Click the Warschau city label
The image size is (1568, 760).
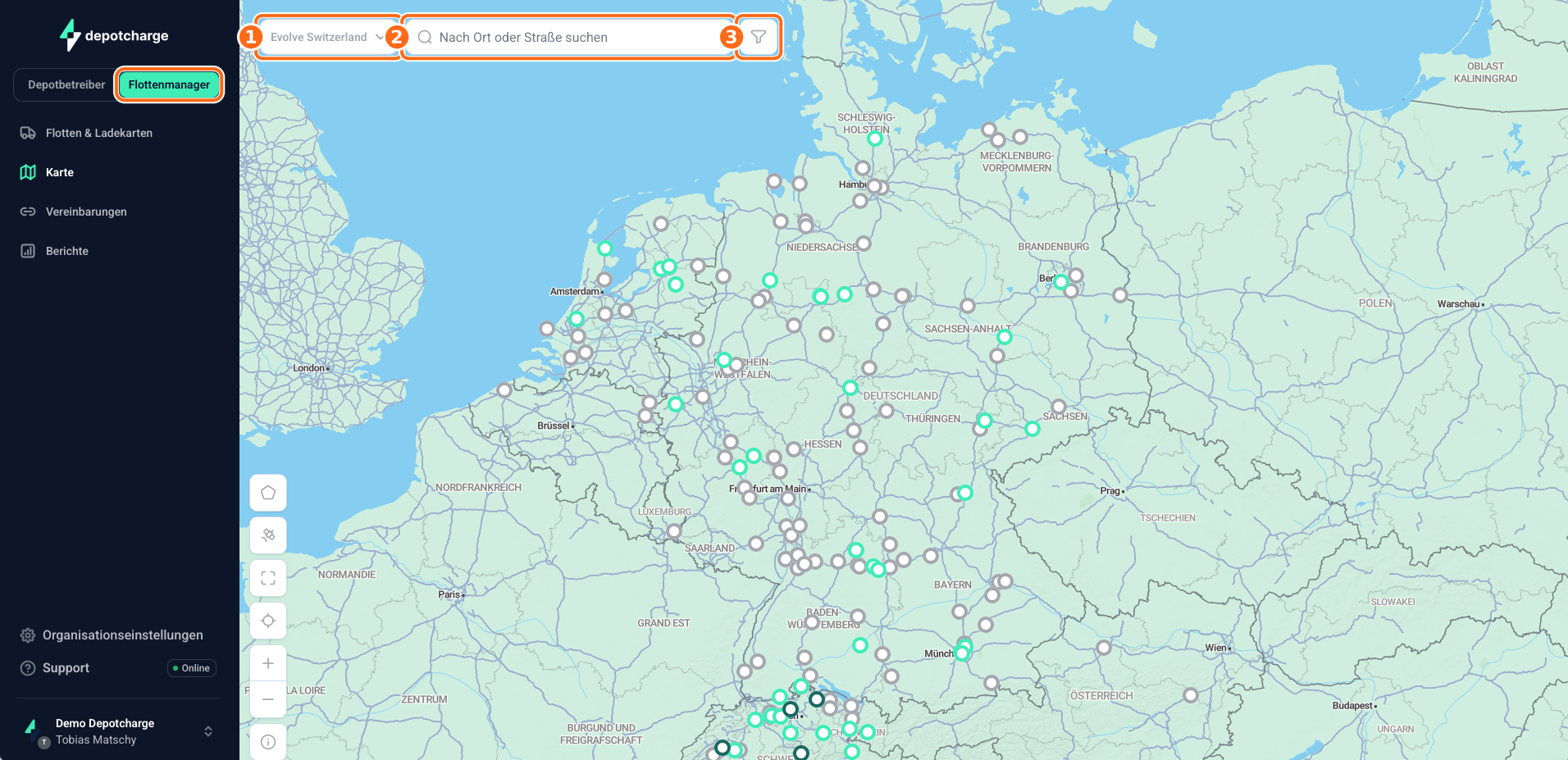(x=1458, y=304)
